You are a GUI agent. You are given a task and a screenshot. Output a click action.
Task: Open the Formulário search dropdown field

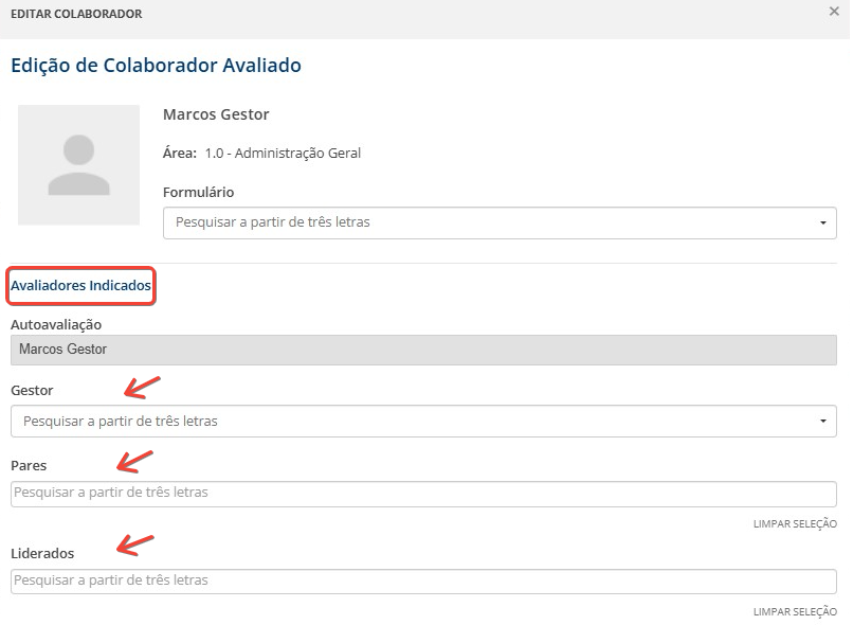(490, 222)
